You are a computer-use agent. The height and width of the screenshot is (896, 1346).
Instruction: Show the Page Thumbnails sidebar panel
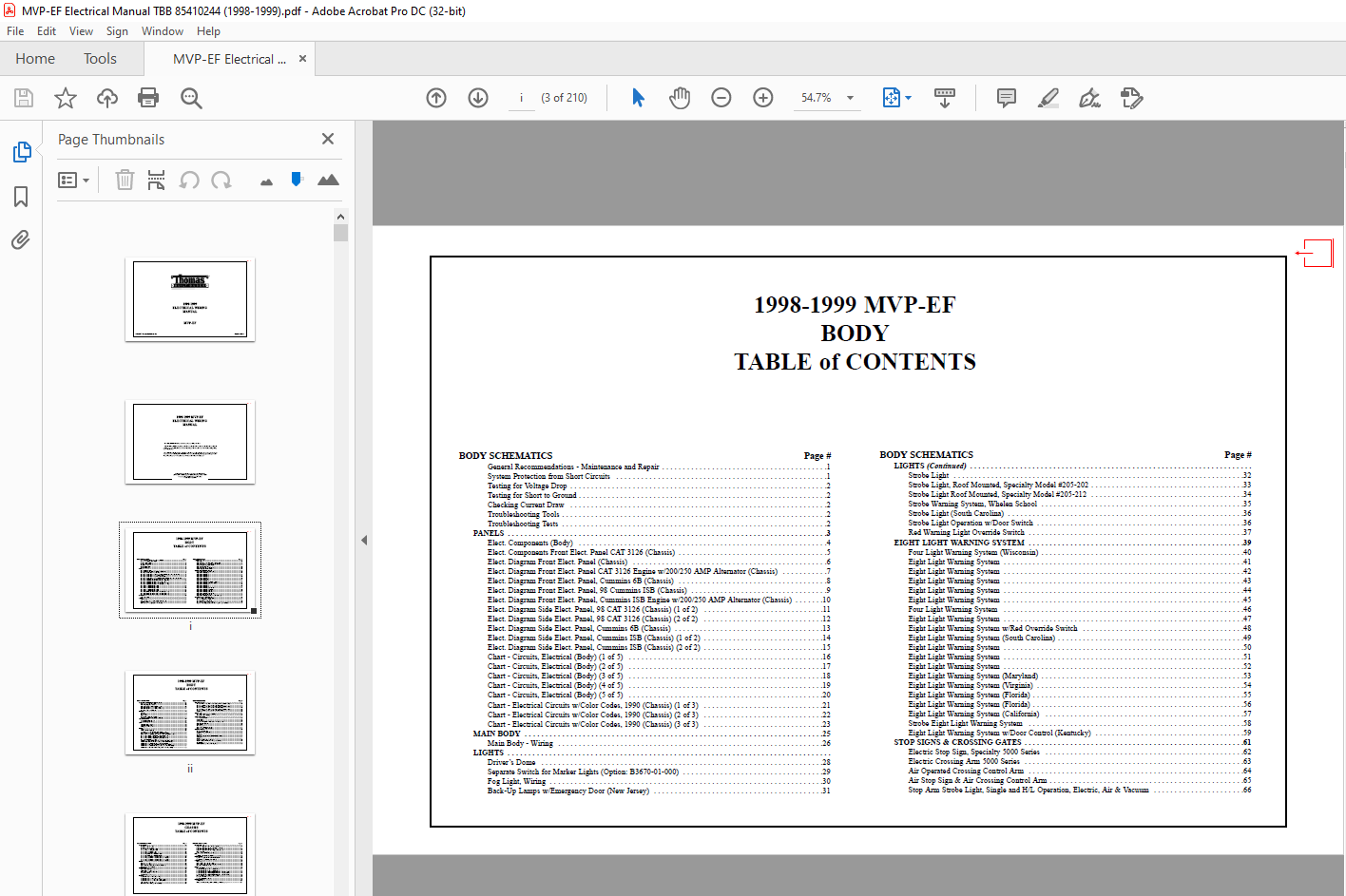click(22, 152)
